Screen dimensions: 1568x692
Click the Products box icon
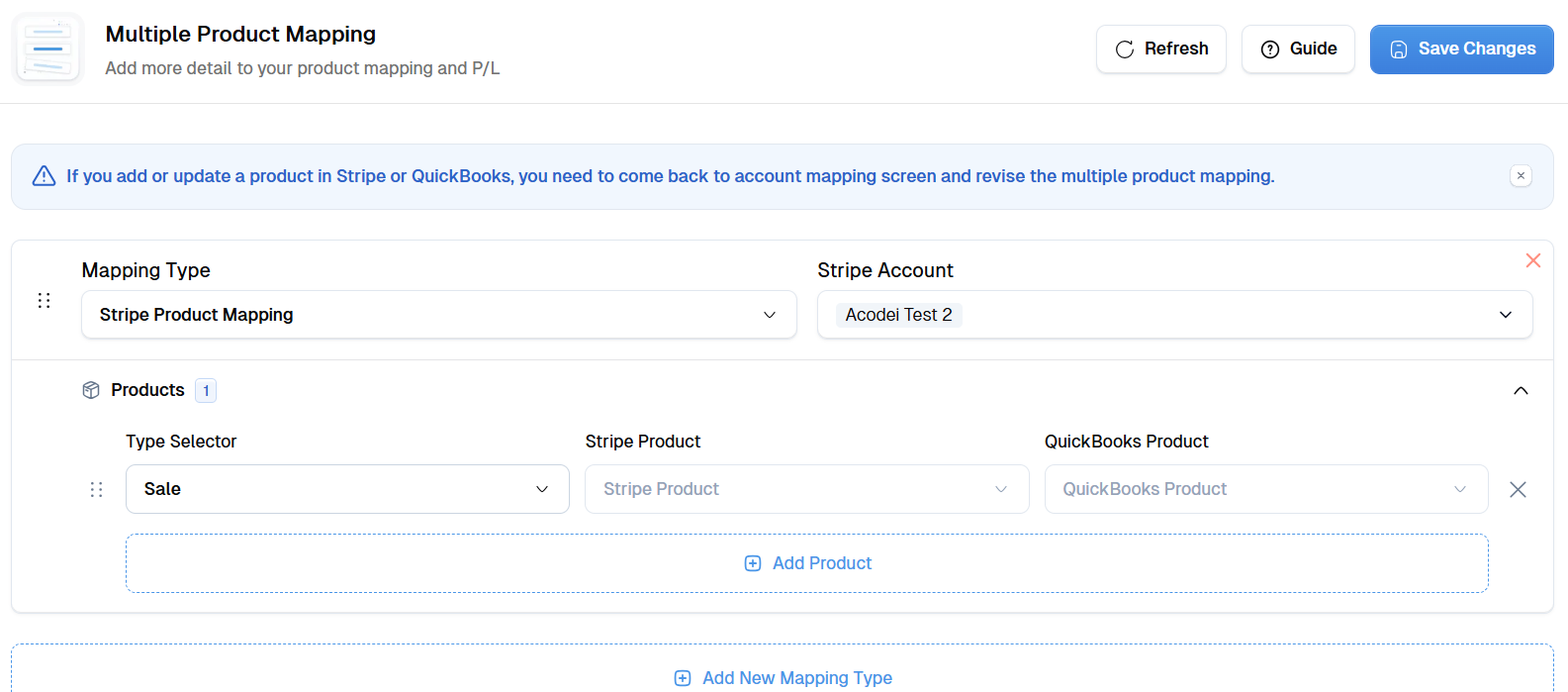coord(91,390)
